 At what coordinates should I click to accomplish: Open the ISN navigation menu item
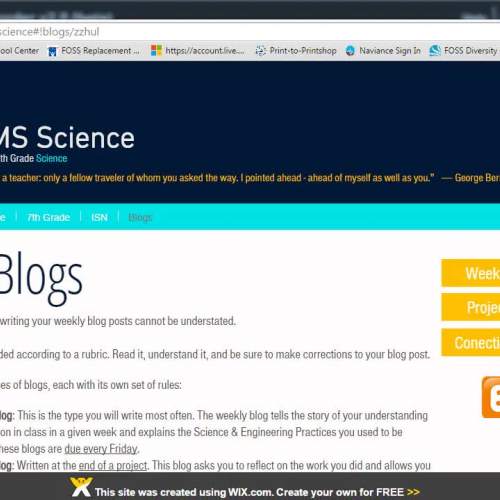coord(99,218)
